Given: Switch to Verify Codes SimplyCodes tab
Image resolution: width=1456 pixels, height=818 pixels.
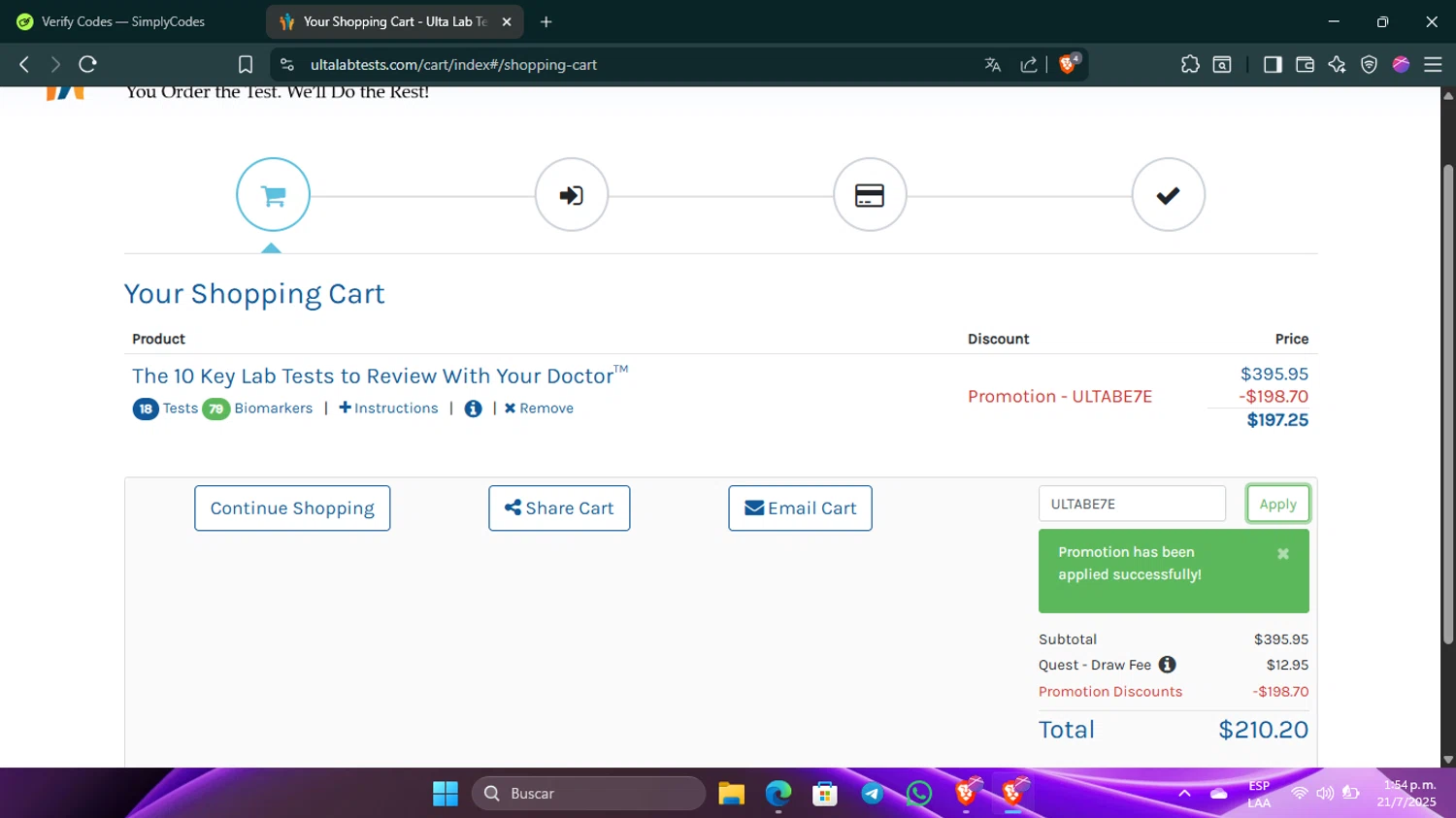Looking at the screenshot, I should point(123,21).
